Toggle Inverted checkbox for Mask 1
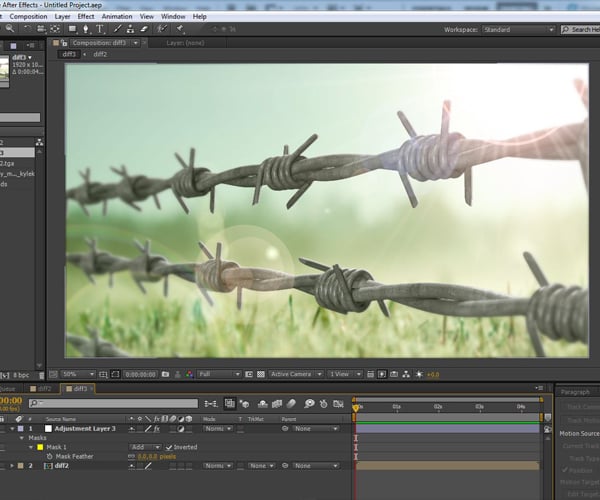The width and height of the screenshot is (600, 500). coord(169,447)
